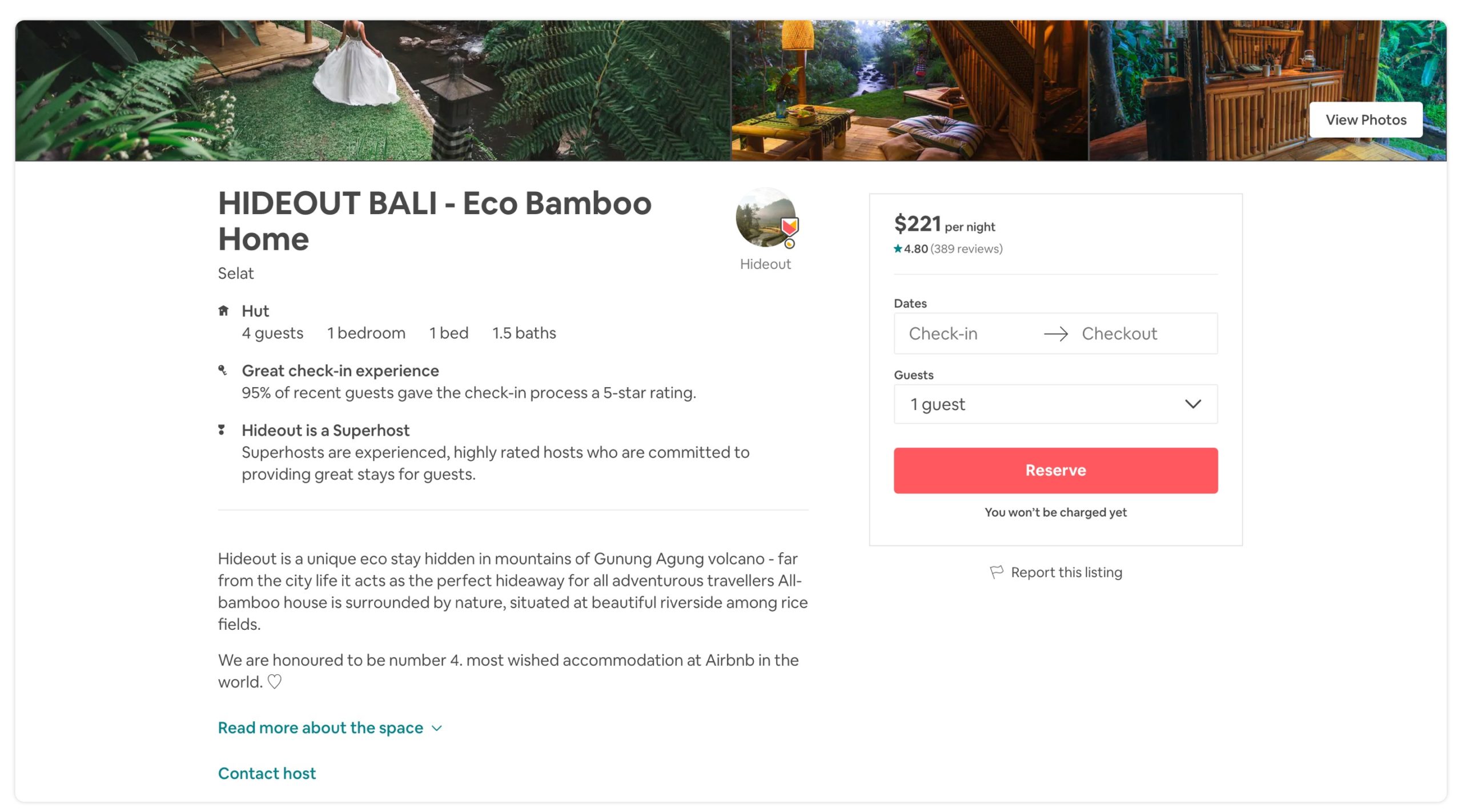The height and width of the screenshot is (812, 1462).
Task: Click the Superhost medal icon
Action: click(222, 430)
